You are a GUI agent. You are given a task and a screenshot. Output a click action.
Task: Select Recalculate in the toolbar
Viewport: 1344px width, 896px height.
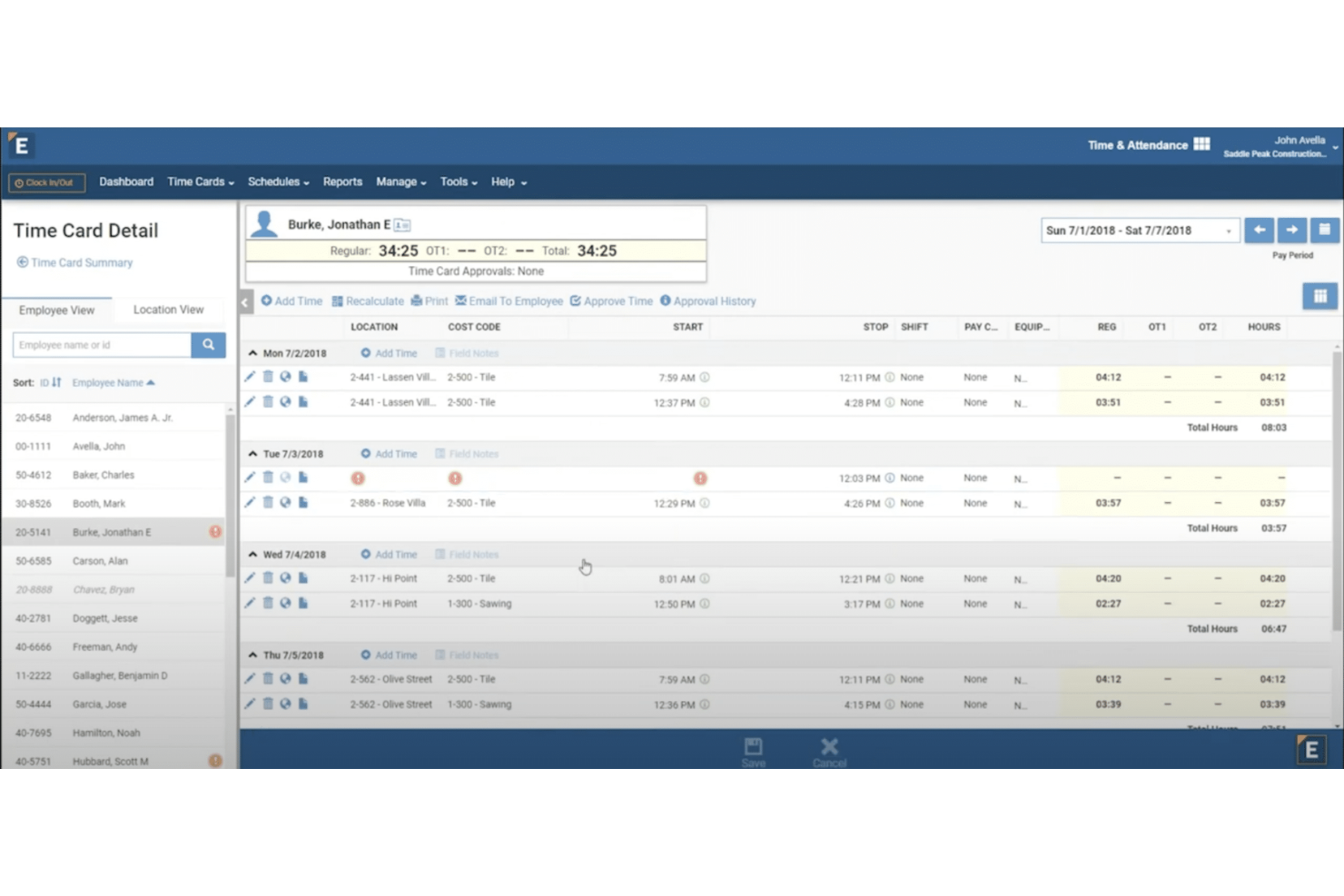coord(368,300)
